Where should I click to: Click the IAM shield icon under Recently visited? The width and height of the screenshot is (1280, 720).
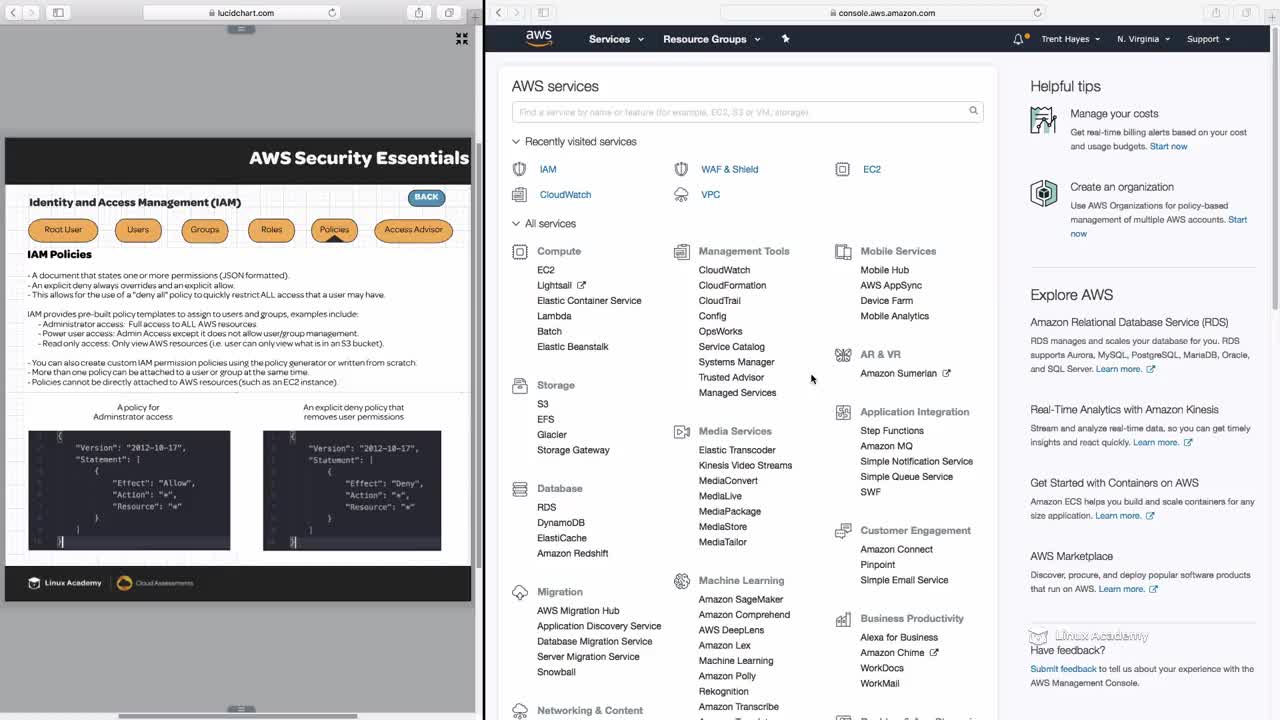[x=519, y=169]
